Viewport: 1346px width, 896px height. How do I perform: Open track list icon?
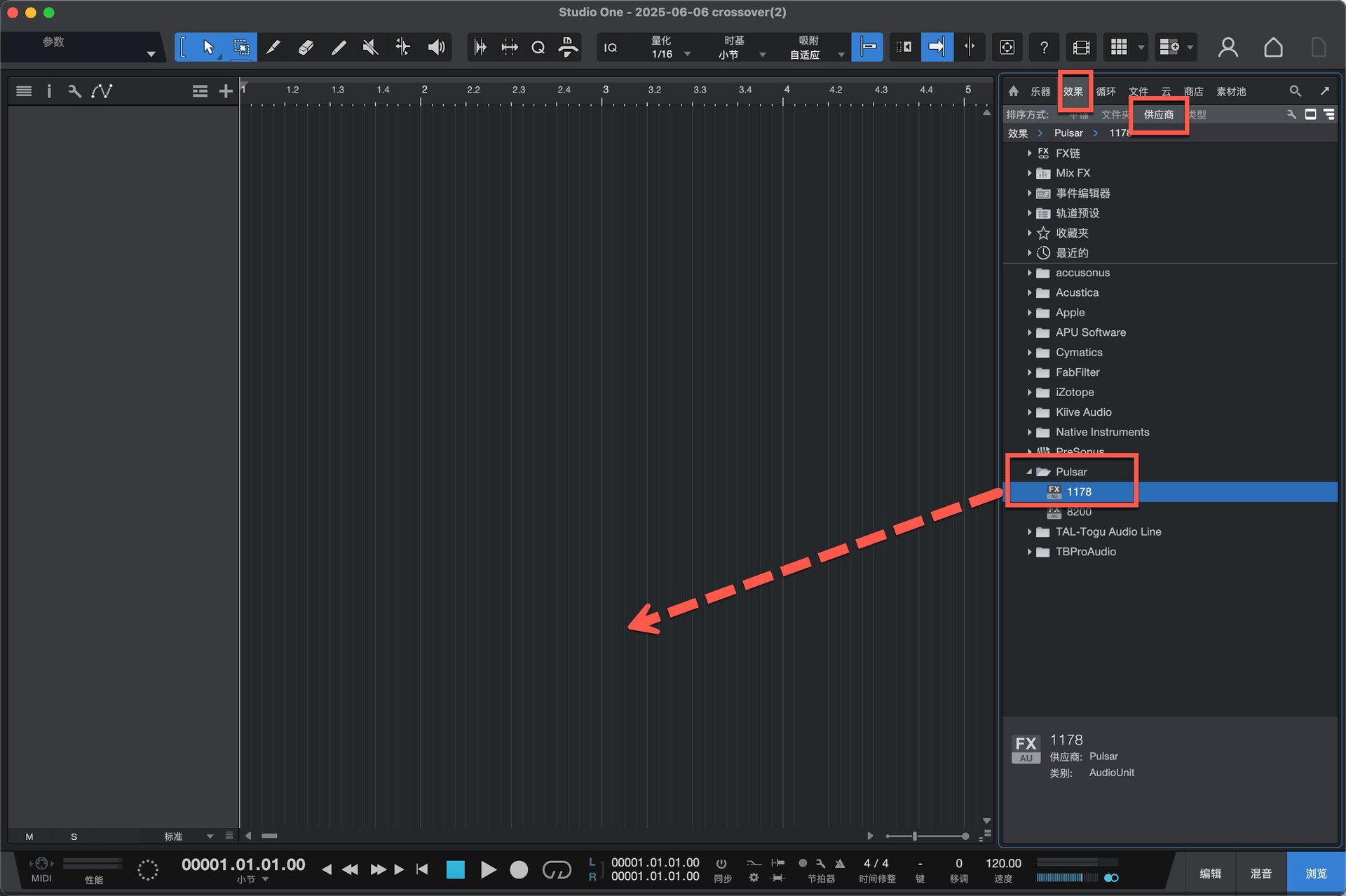tap(24, 91)
